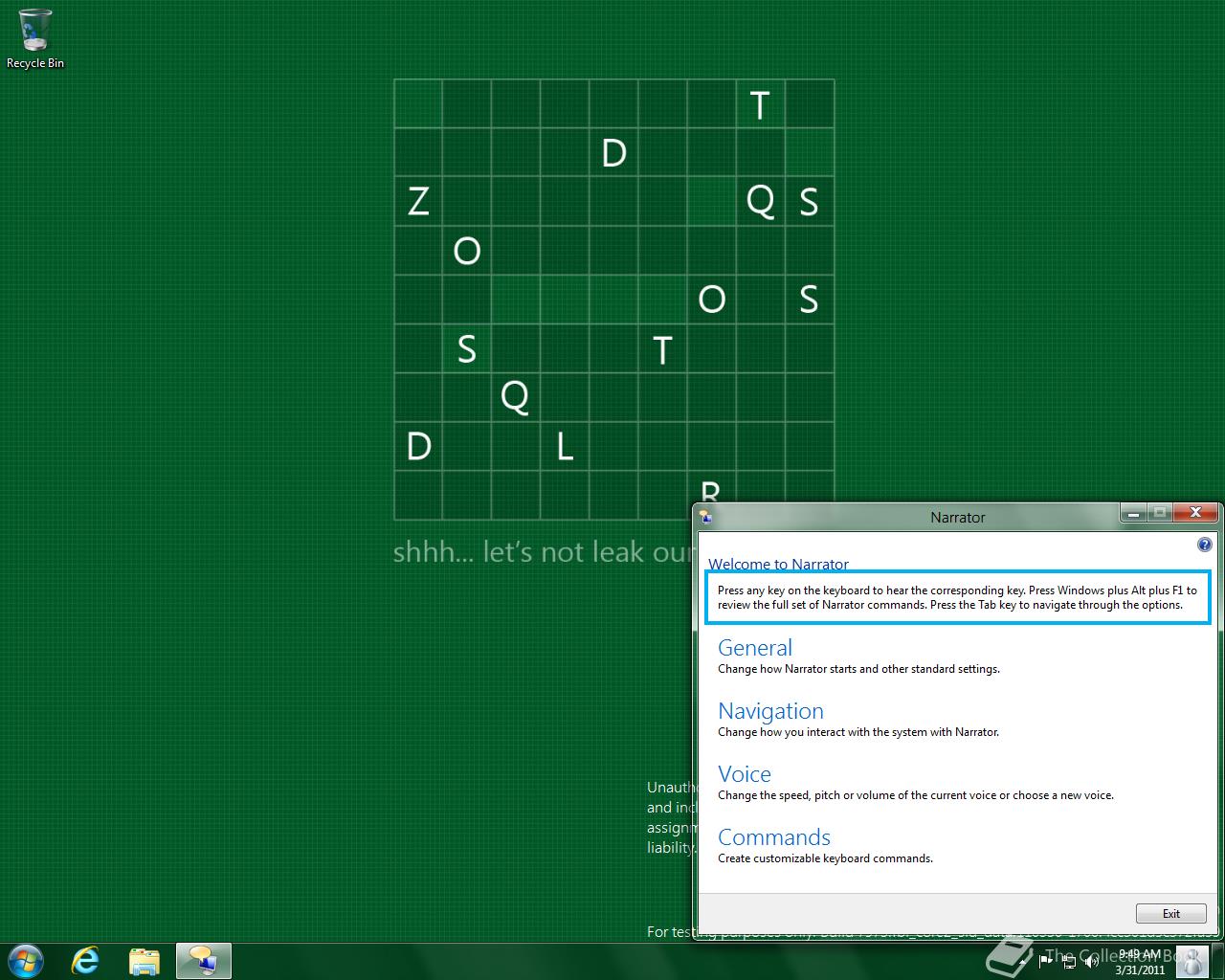Show hidden tray icons arrow
The image size is (1225, 980).
[x=1022, y=962]
